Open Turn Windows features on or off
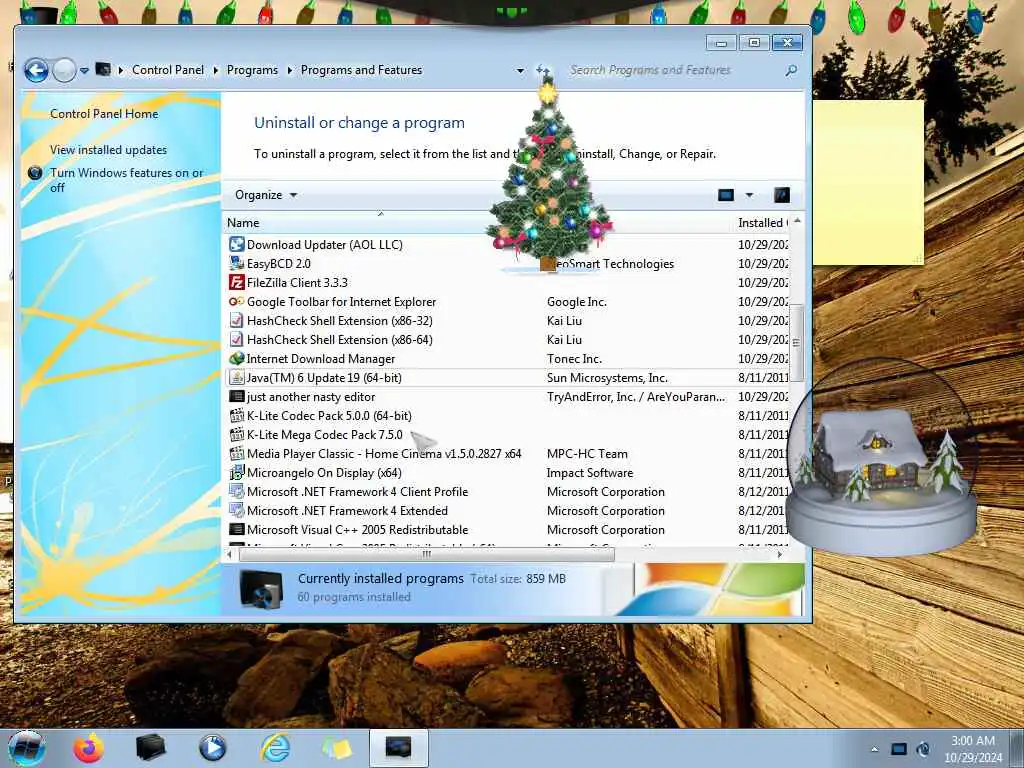The width and height of the screenshot is (1024, 768). point(127,180)
